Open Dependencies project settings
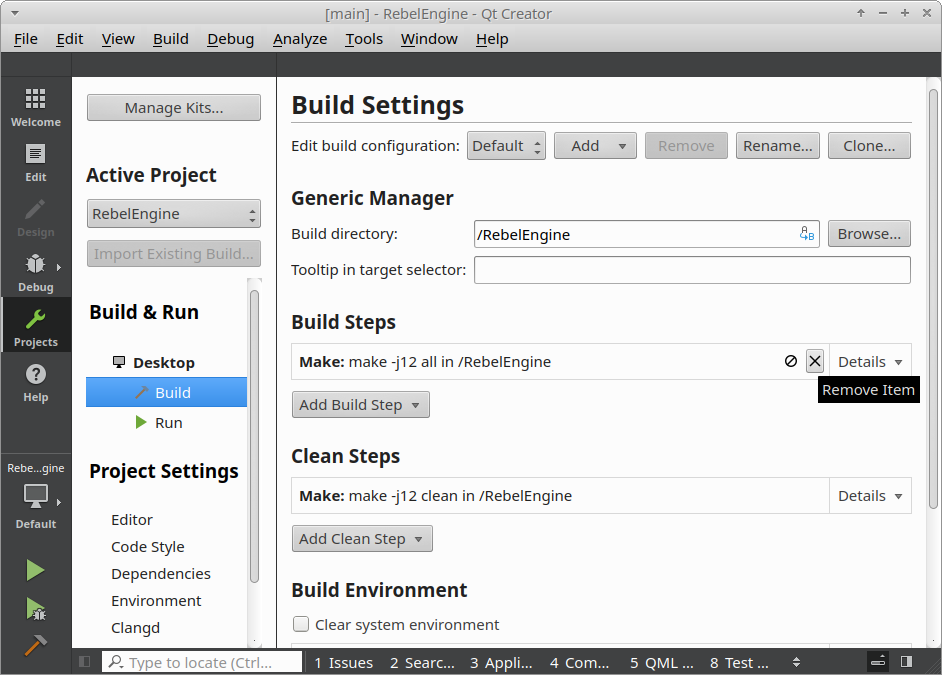This screenshot has height=675, width=942. [x=160, y=574]
